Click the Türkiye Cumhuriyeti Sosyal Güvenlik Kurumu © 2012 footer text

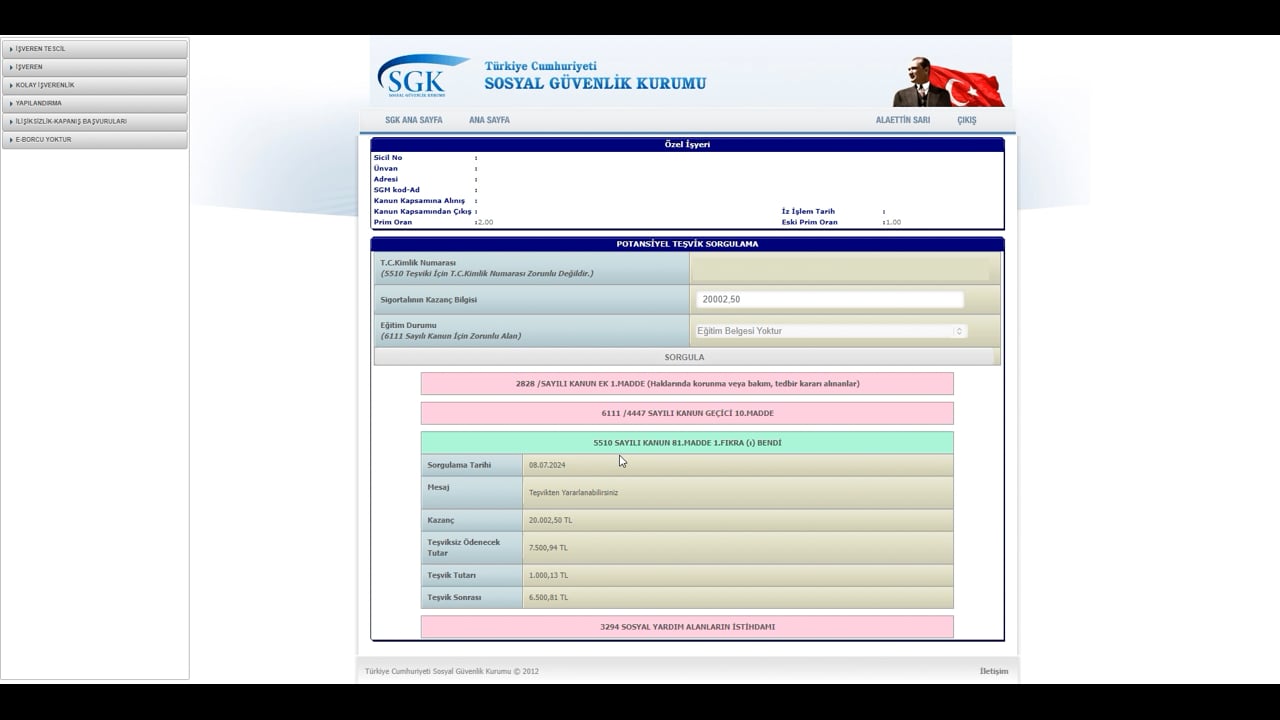(x=452, y=671)
